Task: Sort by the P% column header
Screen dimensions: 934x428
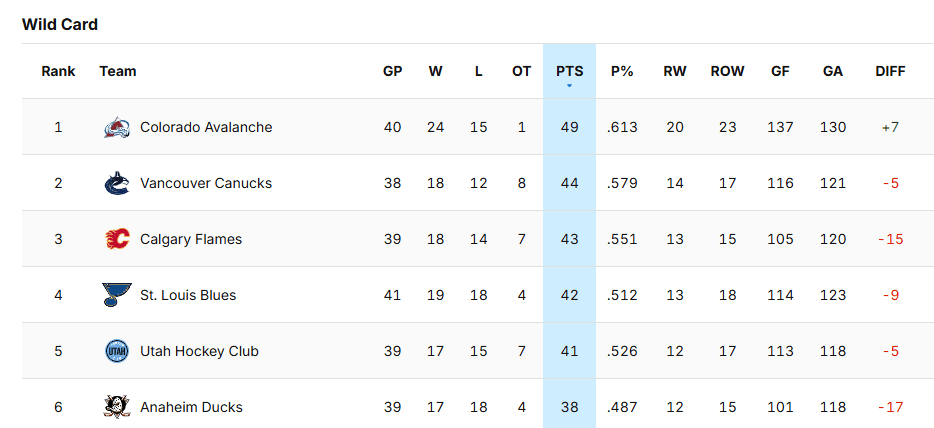Action: click(622, 71)
